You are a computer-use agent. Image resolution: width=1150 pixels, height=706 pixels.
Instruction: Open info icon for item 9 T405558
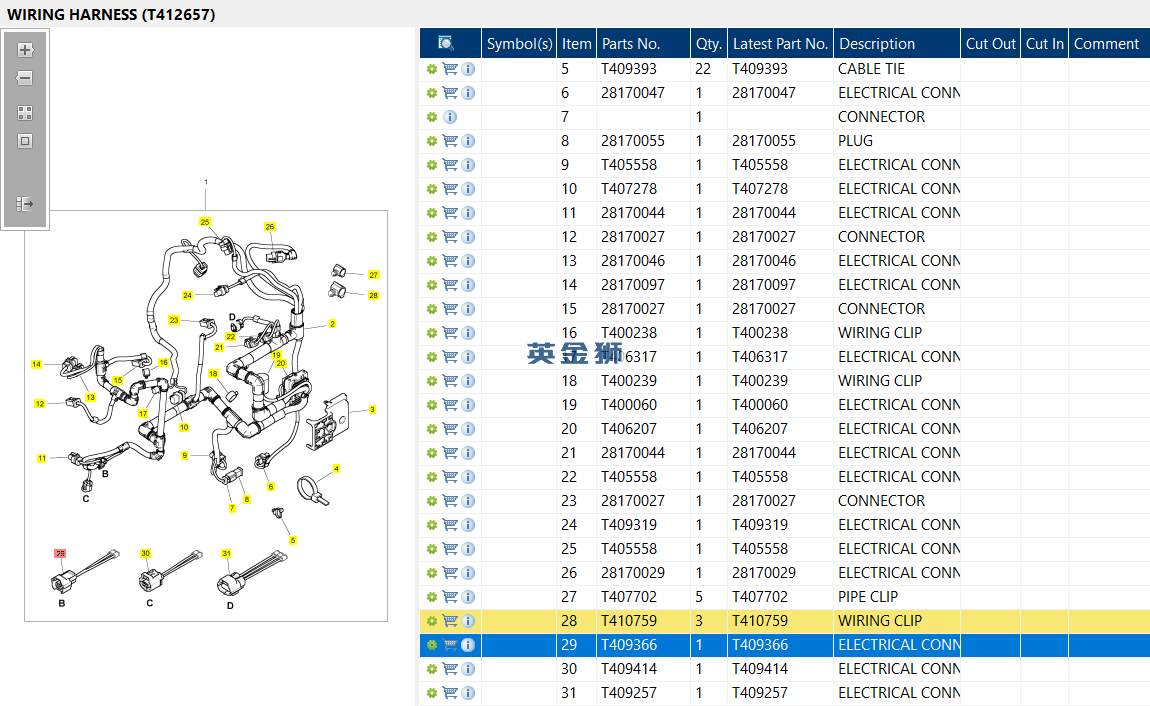pos(468,165)
